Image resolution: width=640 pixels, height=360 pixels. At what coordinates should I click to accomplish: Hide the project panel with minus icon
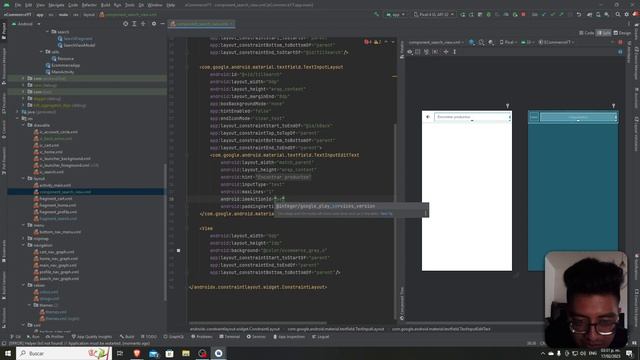click(x=162, y=24)
